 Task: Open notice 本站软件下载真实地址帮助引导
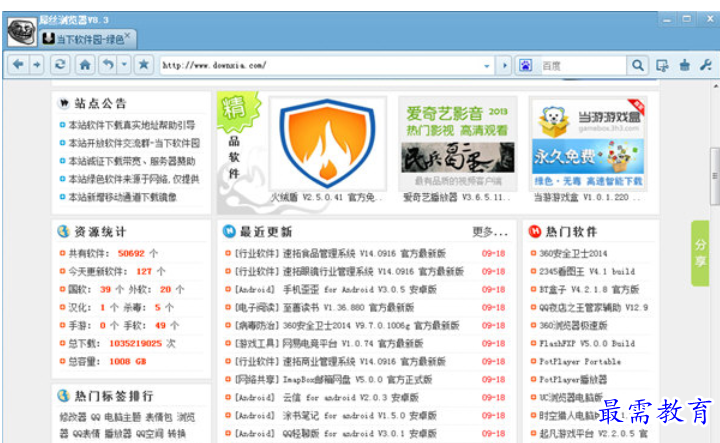click(131, 125)
